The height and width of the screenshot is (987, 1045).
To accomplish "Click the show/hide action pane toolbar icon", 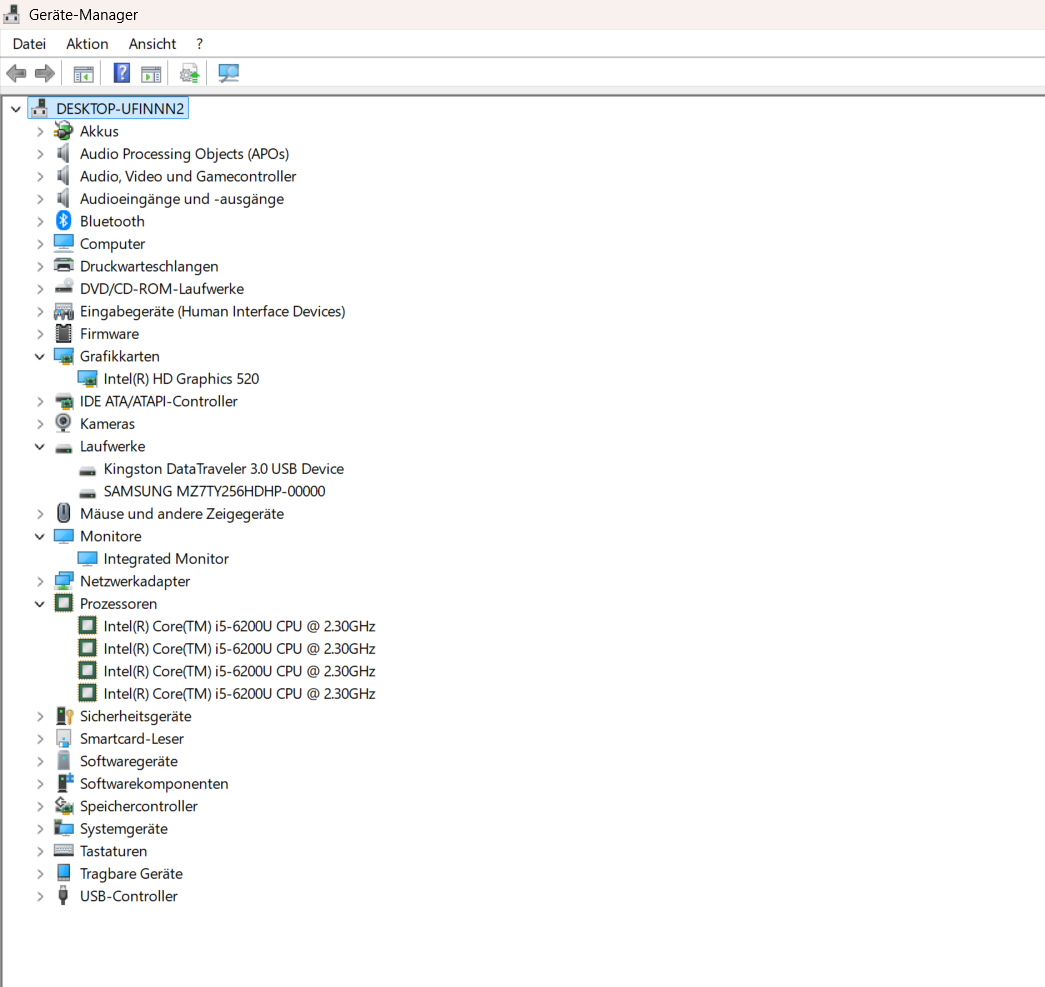I will 151,74.
